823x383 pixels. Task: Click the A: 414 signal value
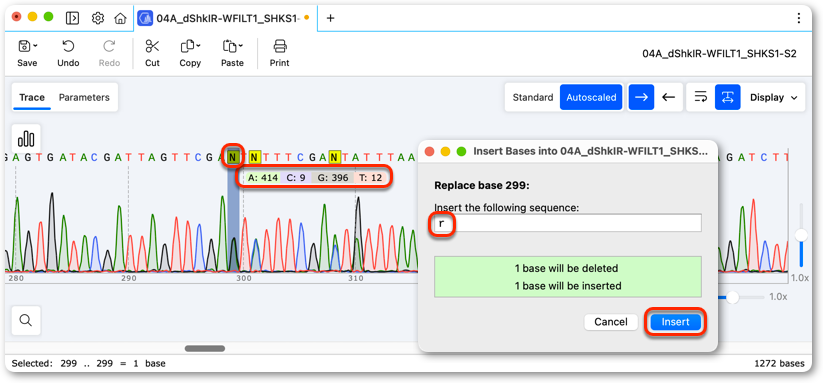pos(262,178)
